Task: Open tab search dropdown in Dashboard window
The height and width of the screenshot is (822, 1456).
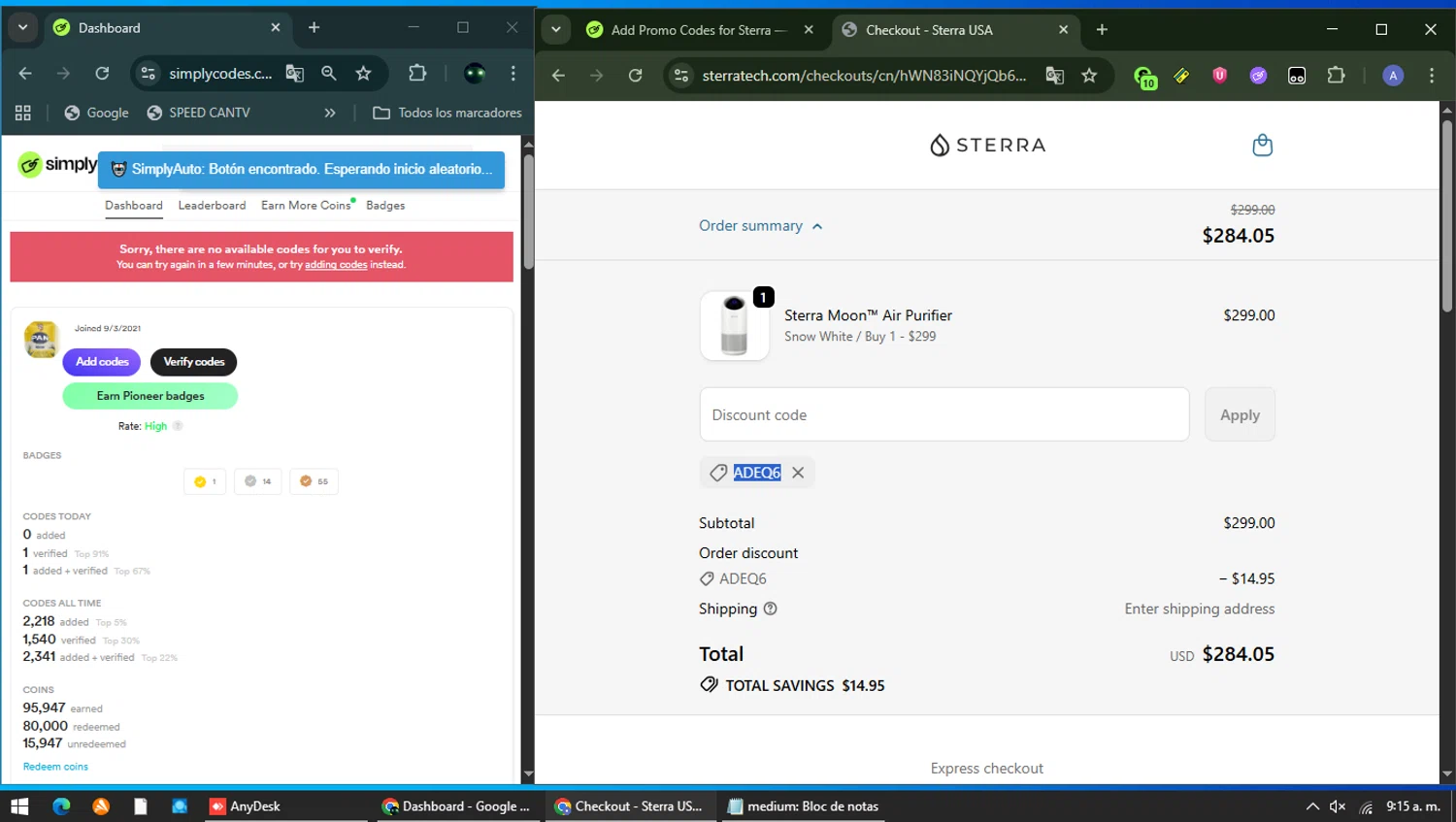Action: 22,27
